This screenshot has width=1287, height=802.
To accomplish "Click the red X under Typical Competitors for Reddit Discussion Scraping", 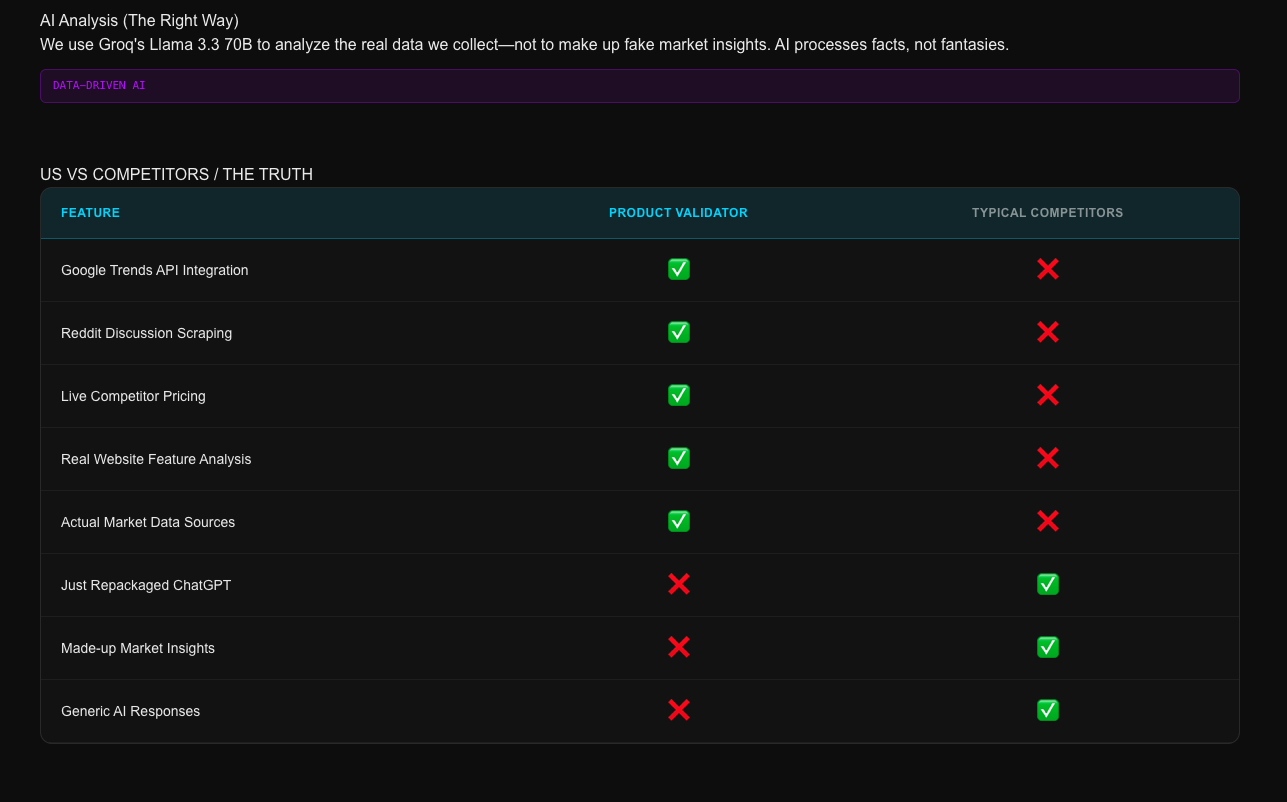I will point(1047,332).
